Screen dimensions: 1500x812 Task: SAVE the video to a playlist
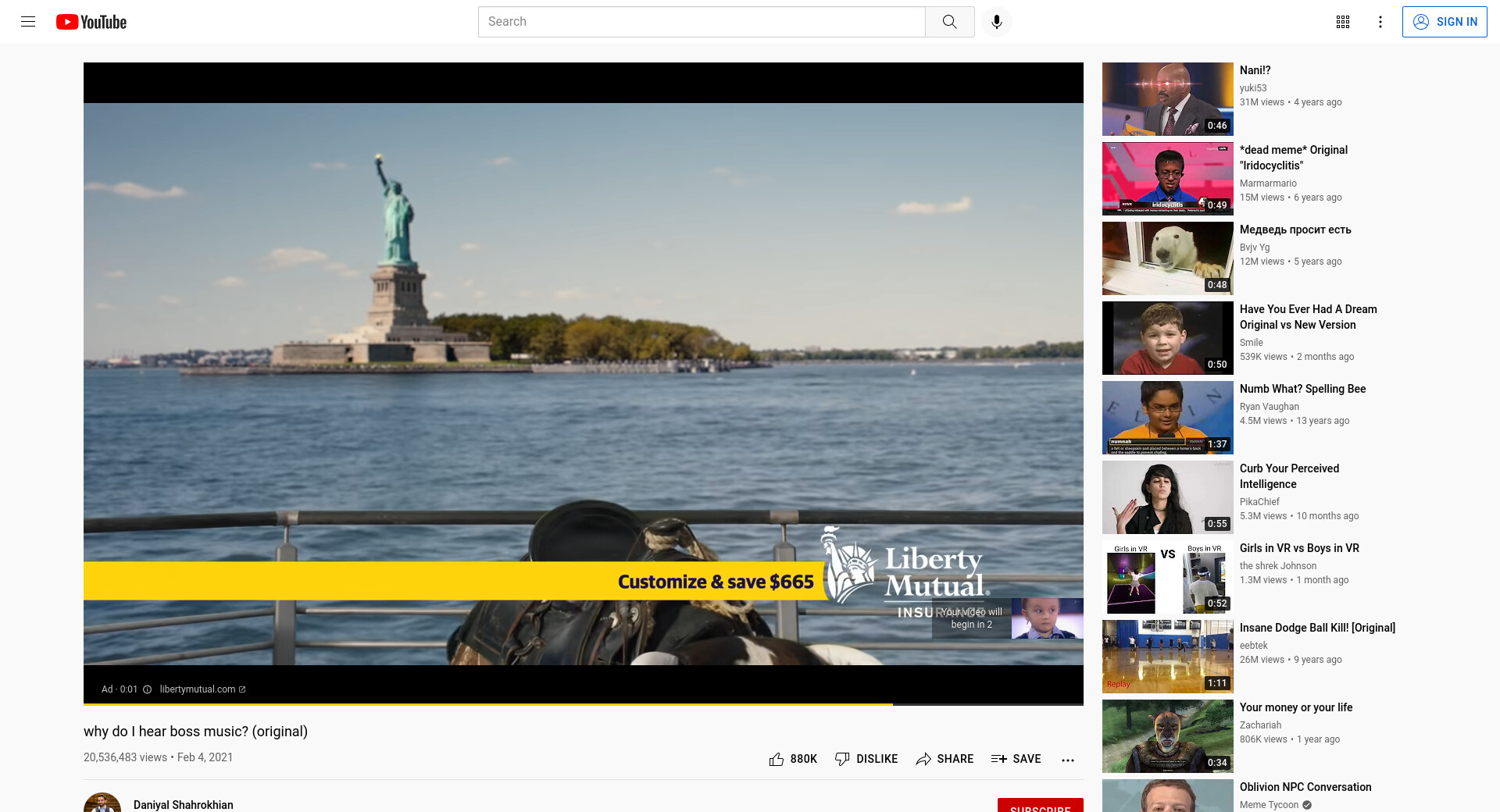1016,759
